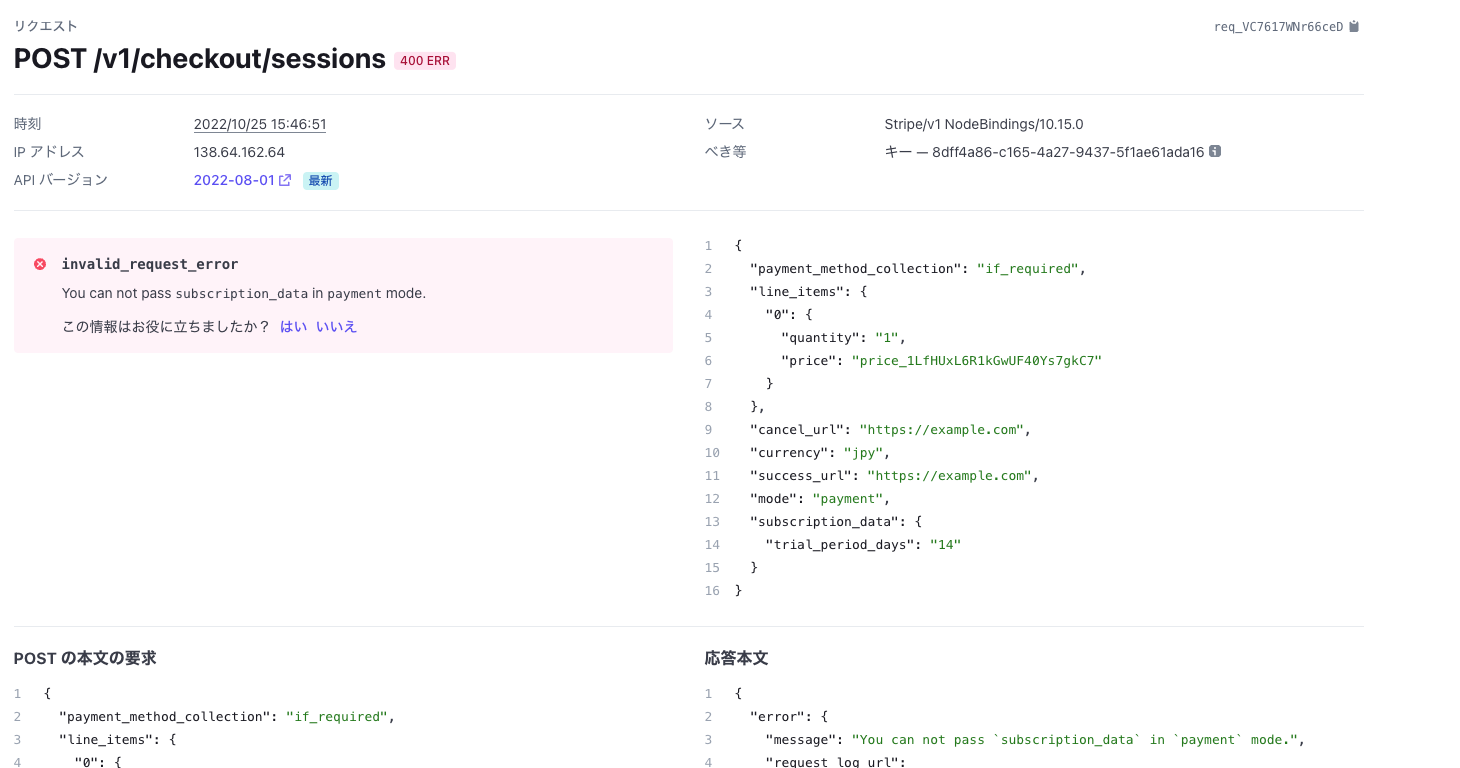The height and width of the screenshot is (768, 1460).
Task: Select the request ID text req_VC7617WNr66ceD
Action: pyautogui.click(x=1278, y=27)
